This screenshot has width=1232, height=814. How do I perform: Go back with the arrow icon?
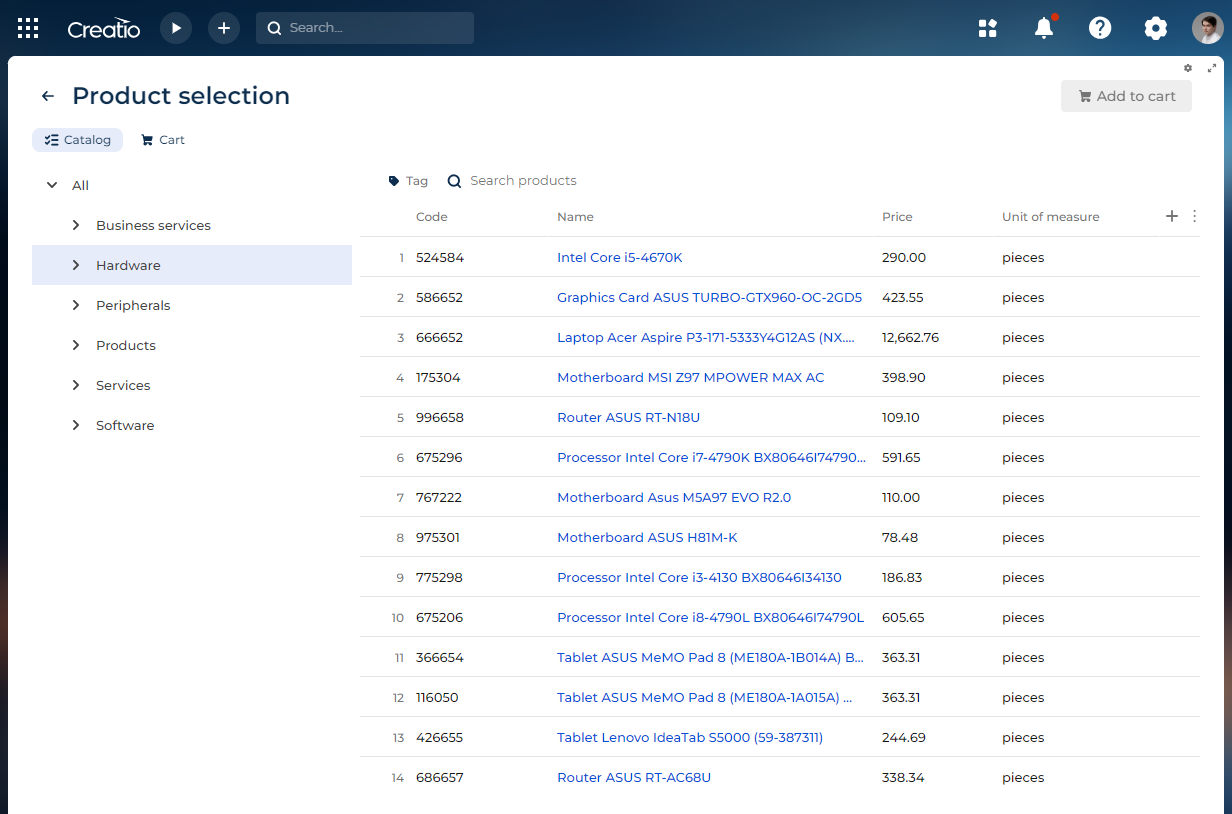[x=48, y=96]
